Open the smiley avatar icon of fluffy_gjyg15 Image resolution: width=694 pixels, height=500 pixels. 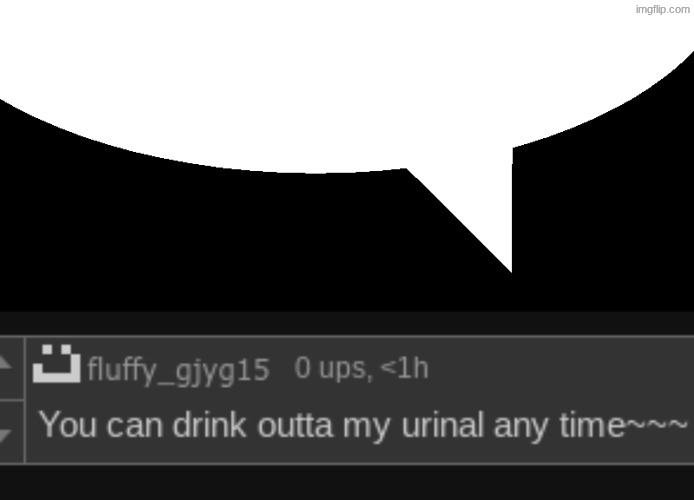click(57, 363)
